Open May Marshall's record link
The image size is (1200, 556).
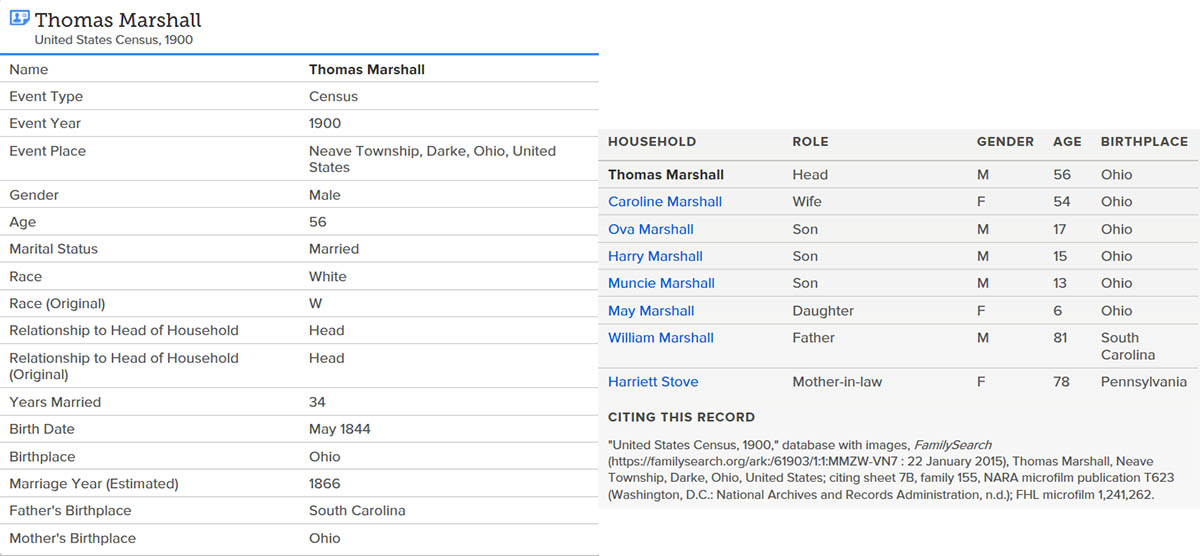click(x=651, y=311)
